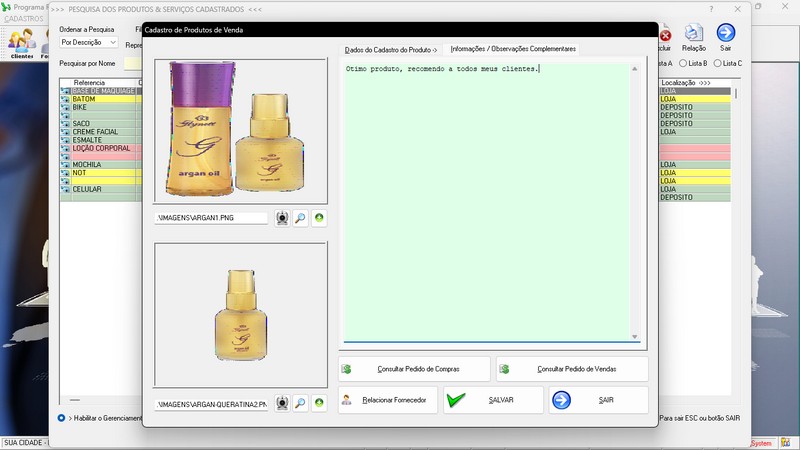Click scroll-down arrow of observations text area
Viewport: 800px width, 450px height.
[635, 336]
